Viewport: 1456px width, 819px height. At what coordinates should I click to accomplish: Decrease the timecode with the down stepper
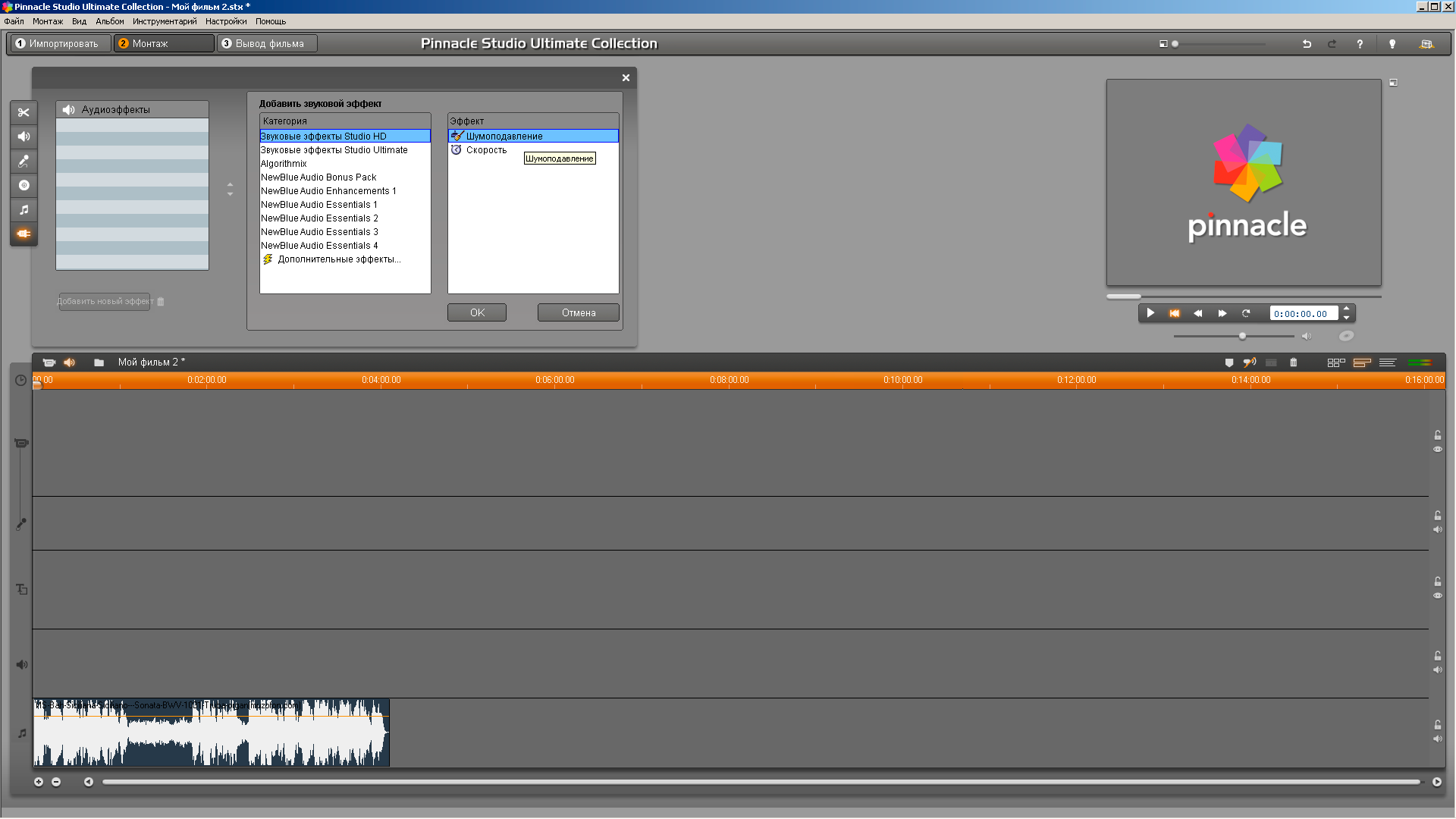1346,318
